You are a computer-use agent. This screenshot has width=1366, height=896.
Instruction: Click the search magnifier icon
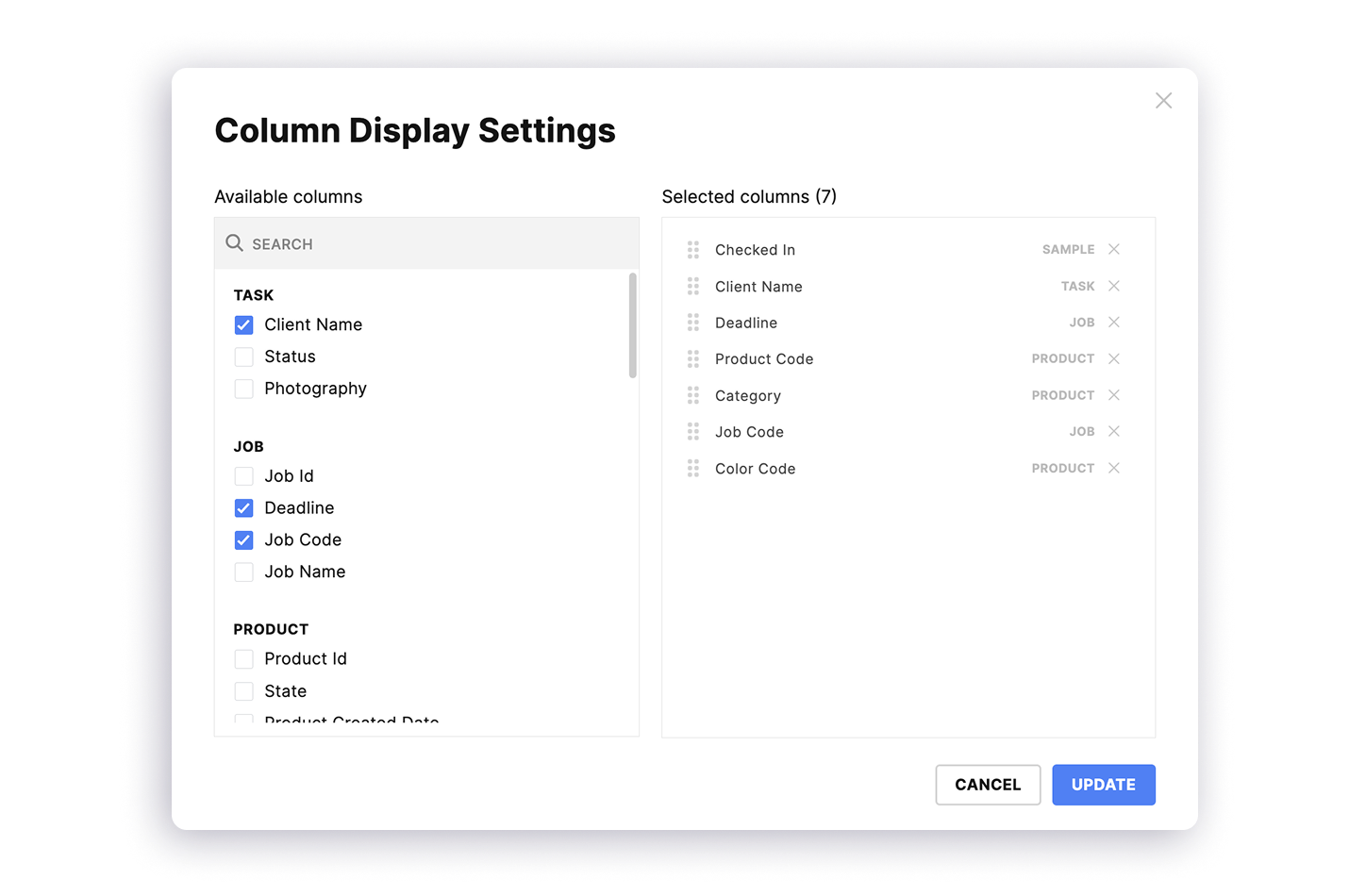pos(235,243)
